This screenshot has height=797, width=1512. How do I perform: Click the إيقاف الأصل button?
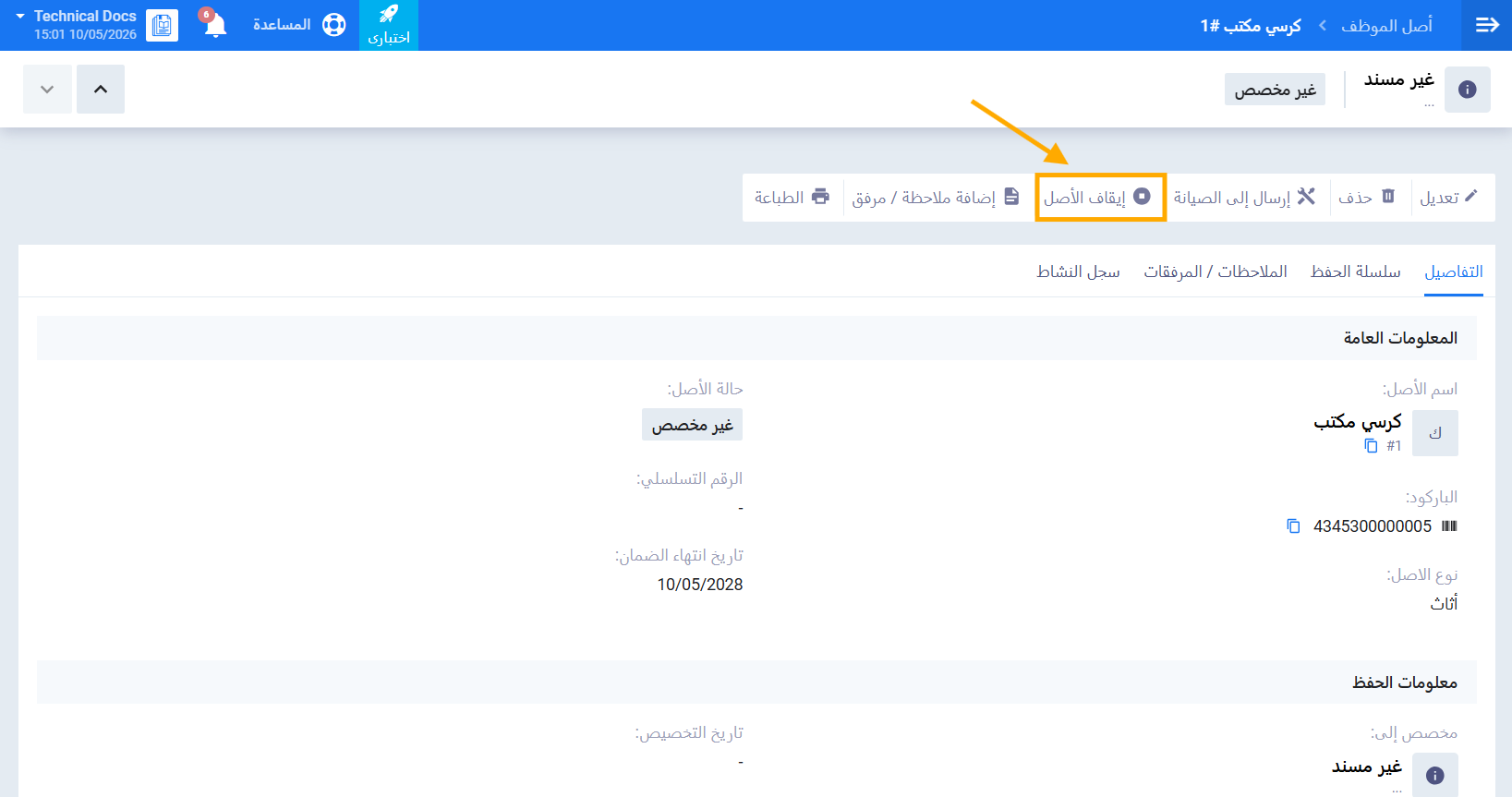(1100, 197)
